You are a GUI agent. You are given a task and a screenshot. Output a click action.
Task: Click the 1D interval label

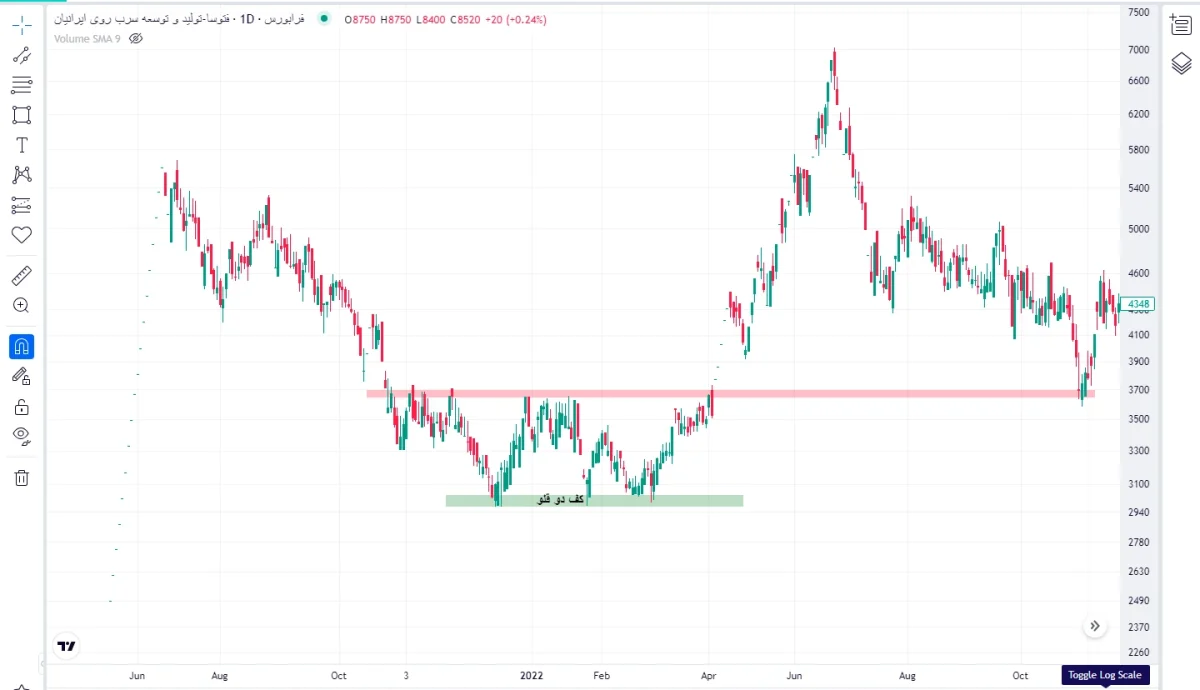pos(247,19)
